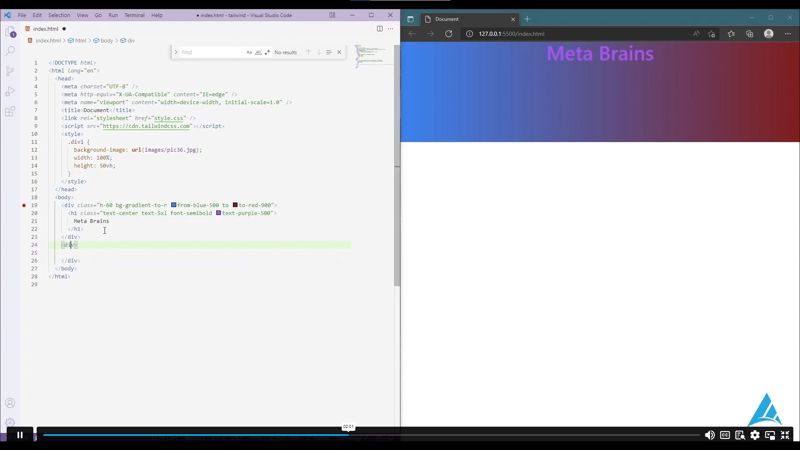The image size is (800, 450).
Task: Open the File menu in VS Code
Action: pyautogui.click(x=22, y=15)
